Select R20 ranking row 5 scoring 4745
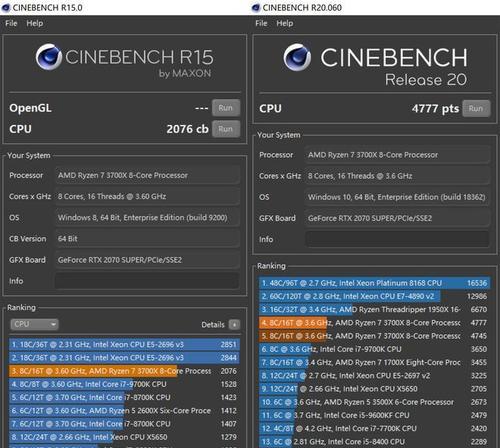500x448 pixels. point(375,336)
